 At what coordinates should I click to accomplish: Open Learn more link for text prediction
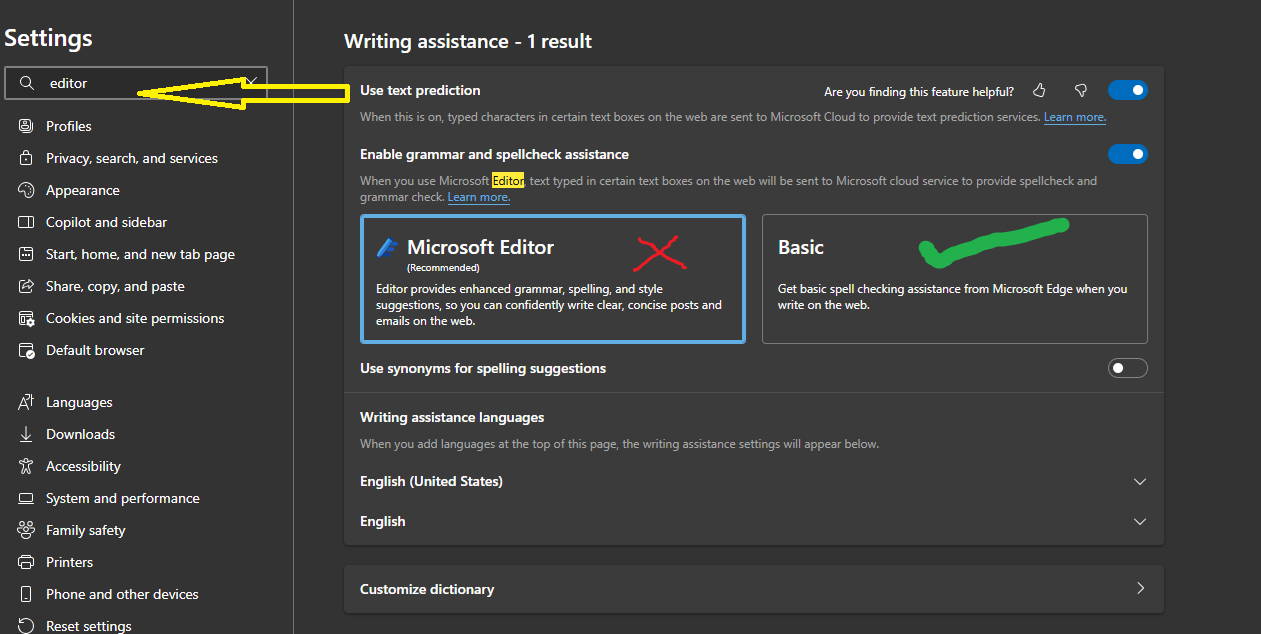pos(1075,117)
